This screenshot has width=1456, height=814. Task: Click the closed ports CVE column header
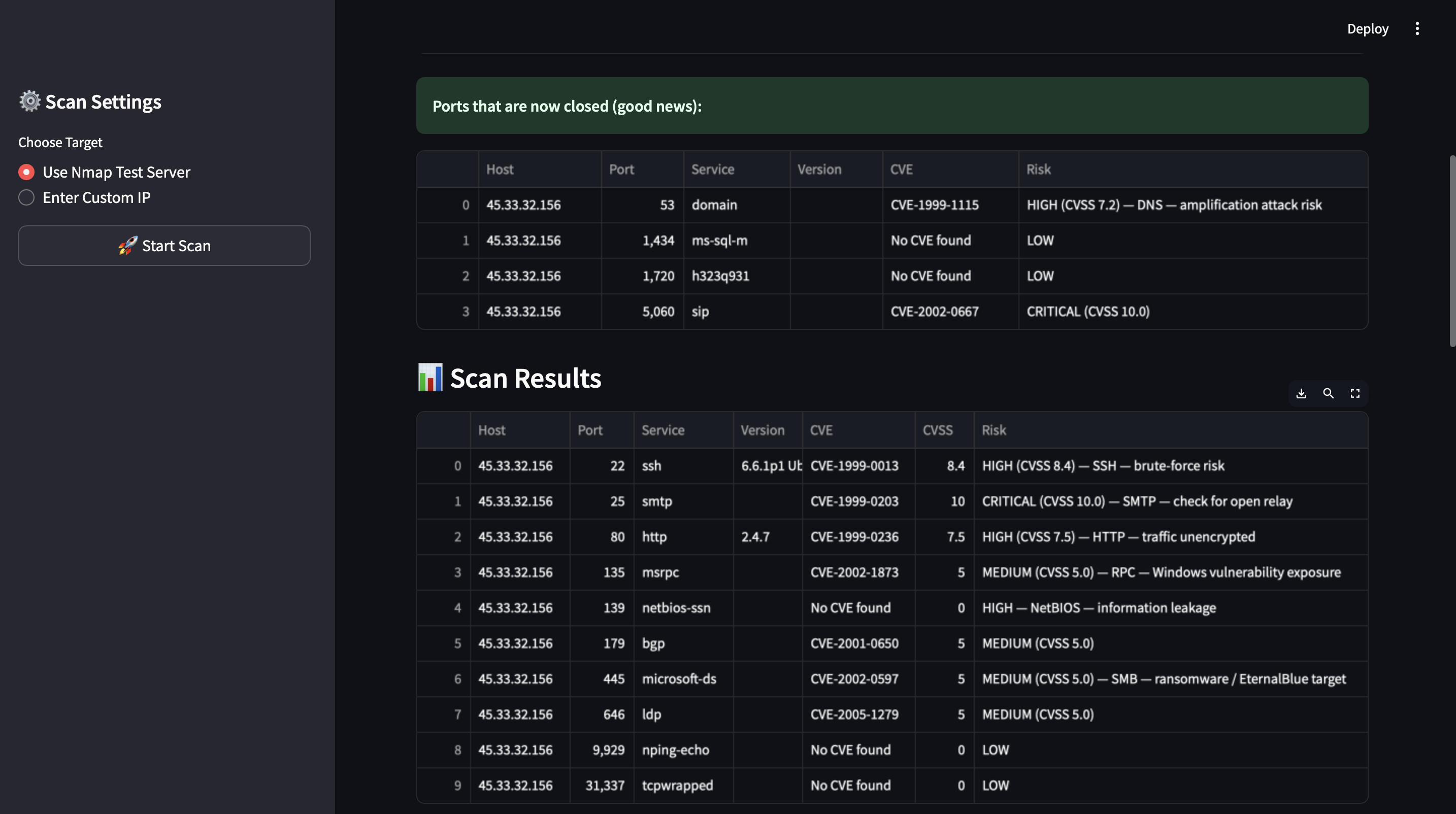[x=951, y=169]
